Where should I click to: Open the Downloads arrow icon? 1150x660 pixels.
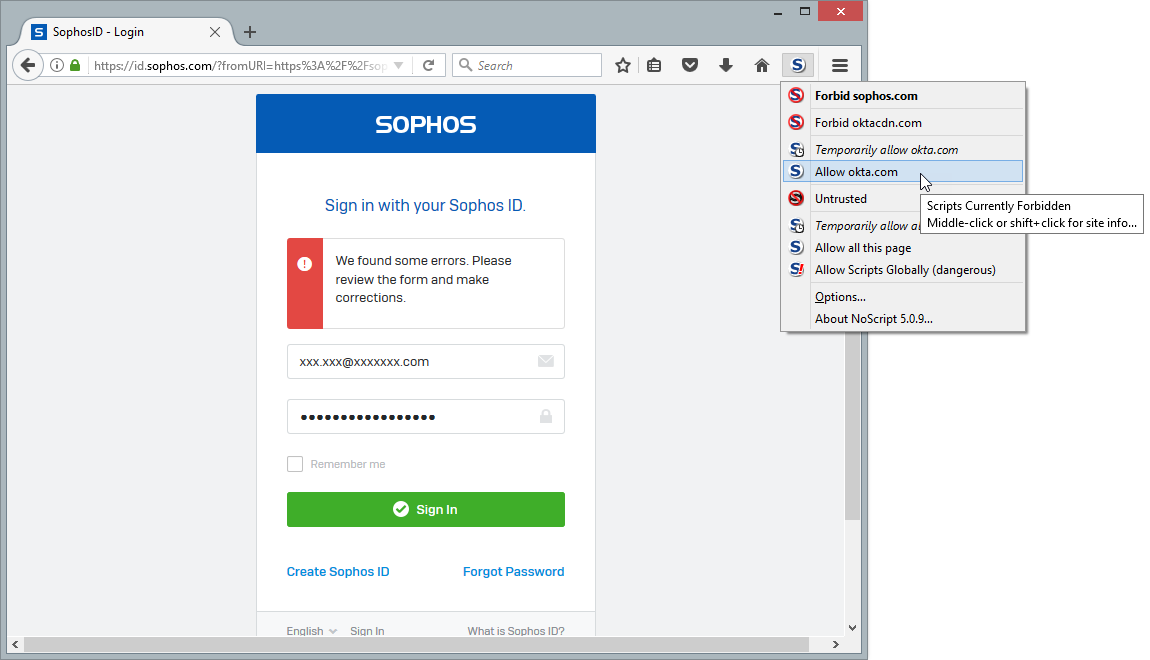pyautogui.click(x=726, y=65)
